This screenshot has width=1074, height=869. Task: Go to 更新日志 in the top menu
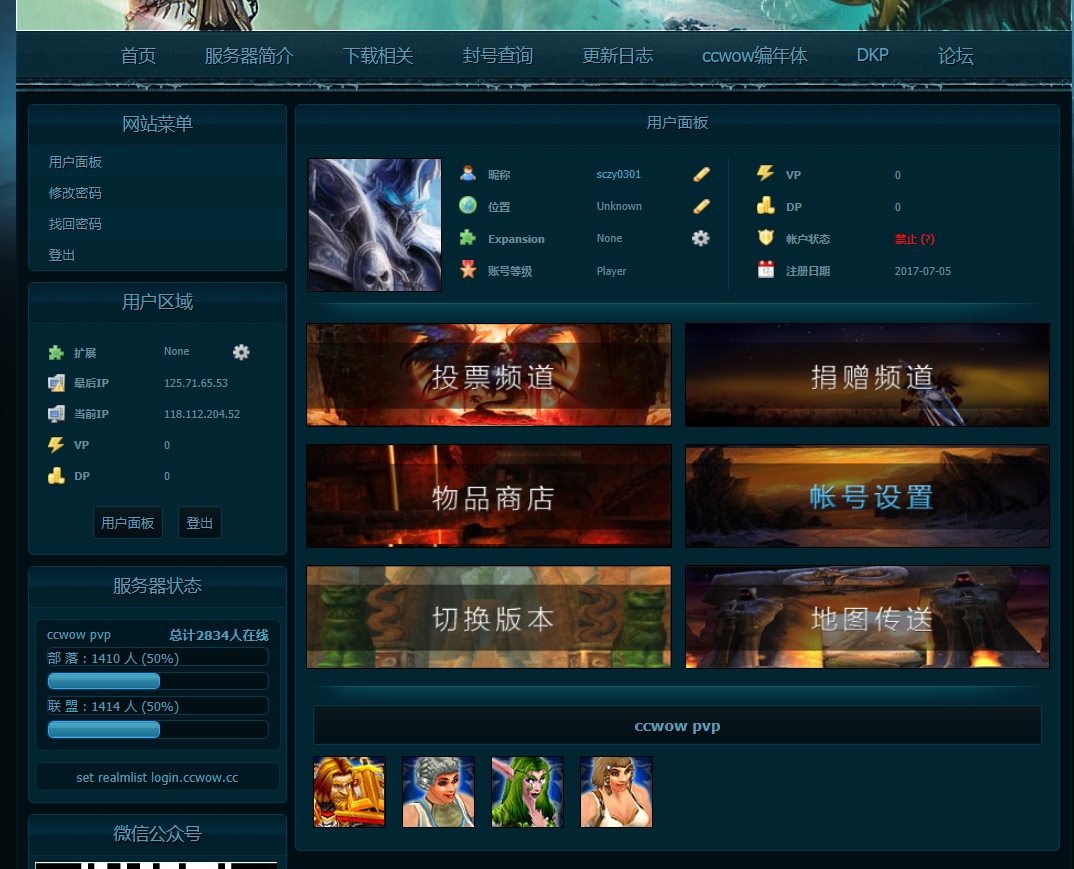[617, 56]
